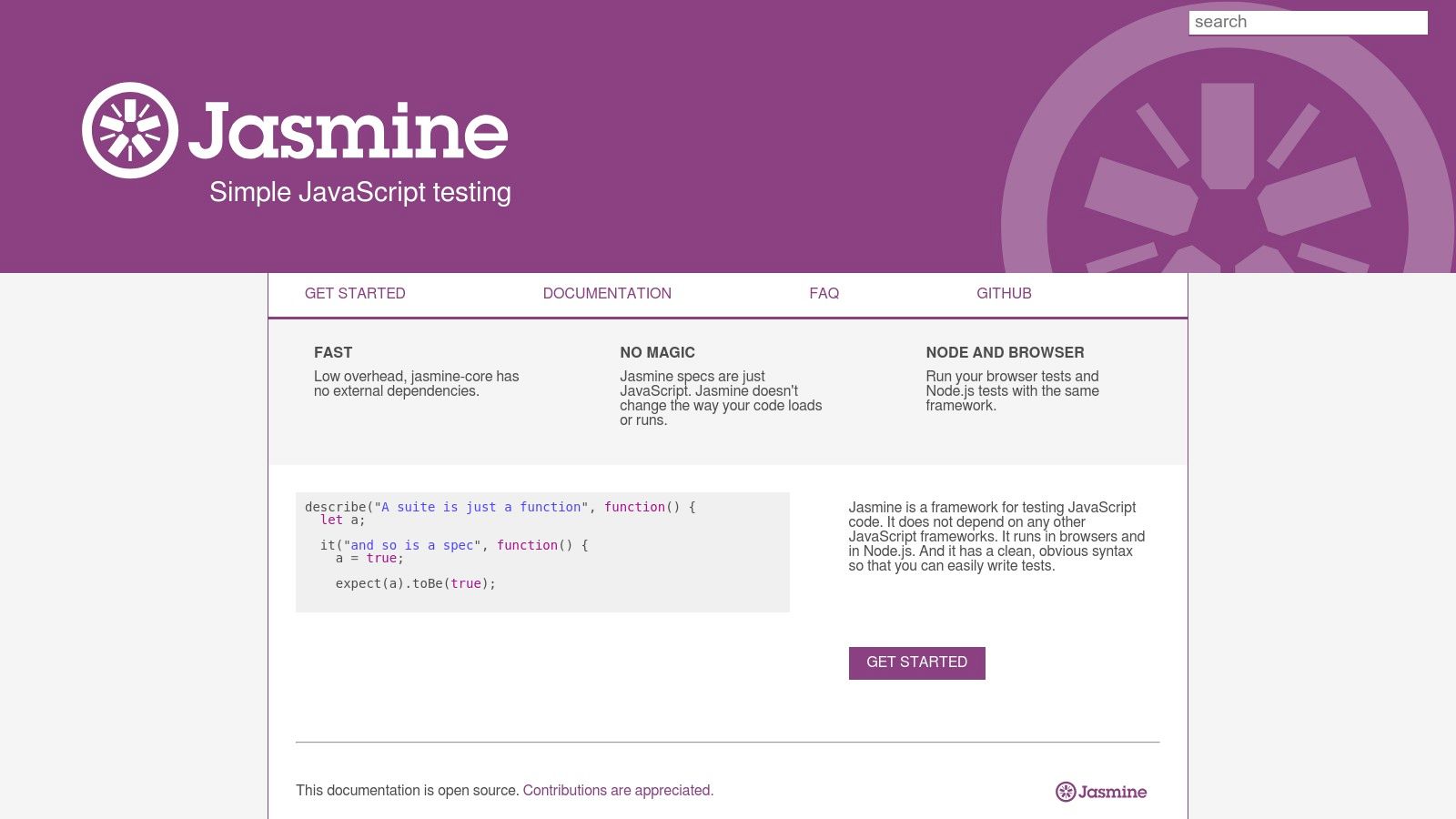
Task: Click 'Low overhead, jasmine-core has' description text
Action: click(416, 377)
